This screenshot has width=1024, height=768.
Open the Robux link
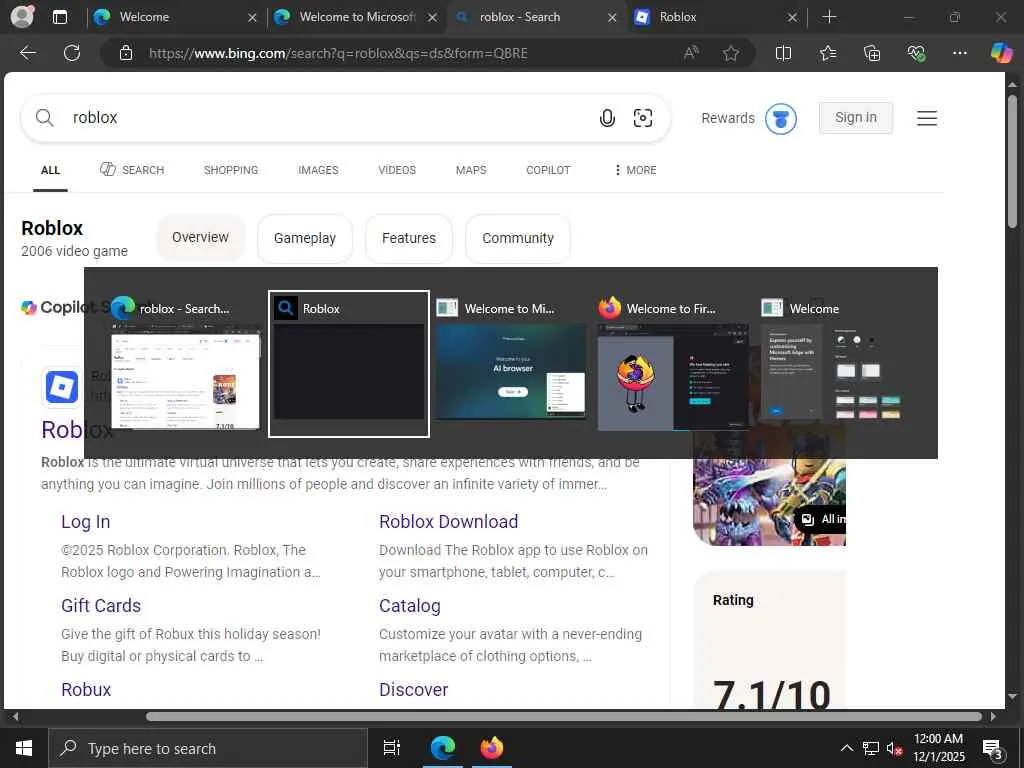click(x=86, y=690)
